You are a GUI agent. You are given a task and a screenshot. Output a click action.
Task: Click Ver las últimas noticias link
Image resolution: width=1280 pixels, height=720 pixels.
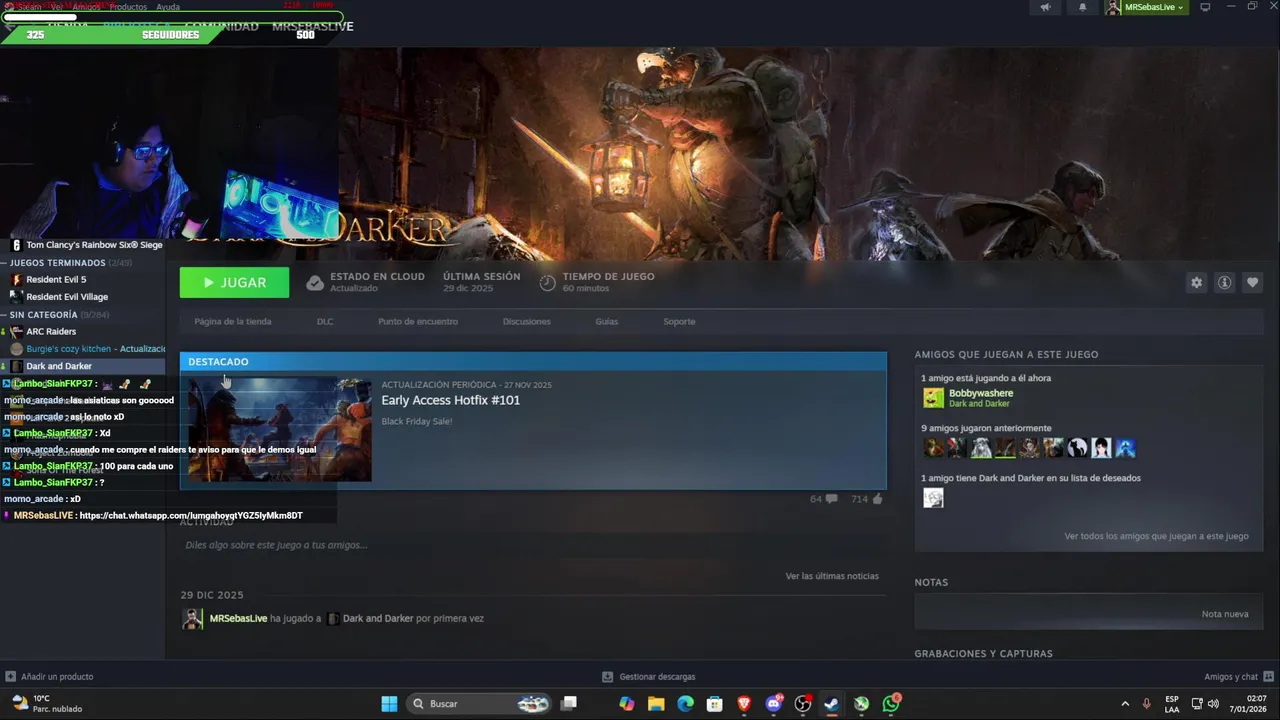[x=832, y=576]
